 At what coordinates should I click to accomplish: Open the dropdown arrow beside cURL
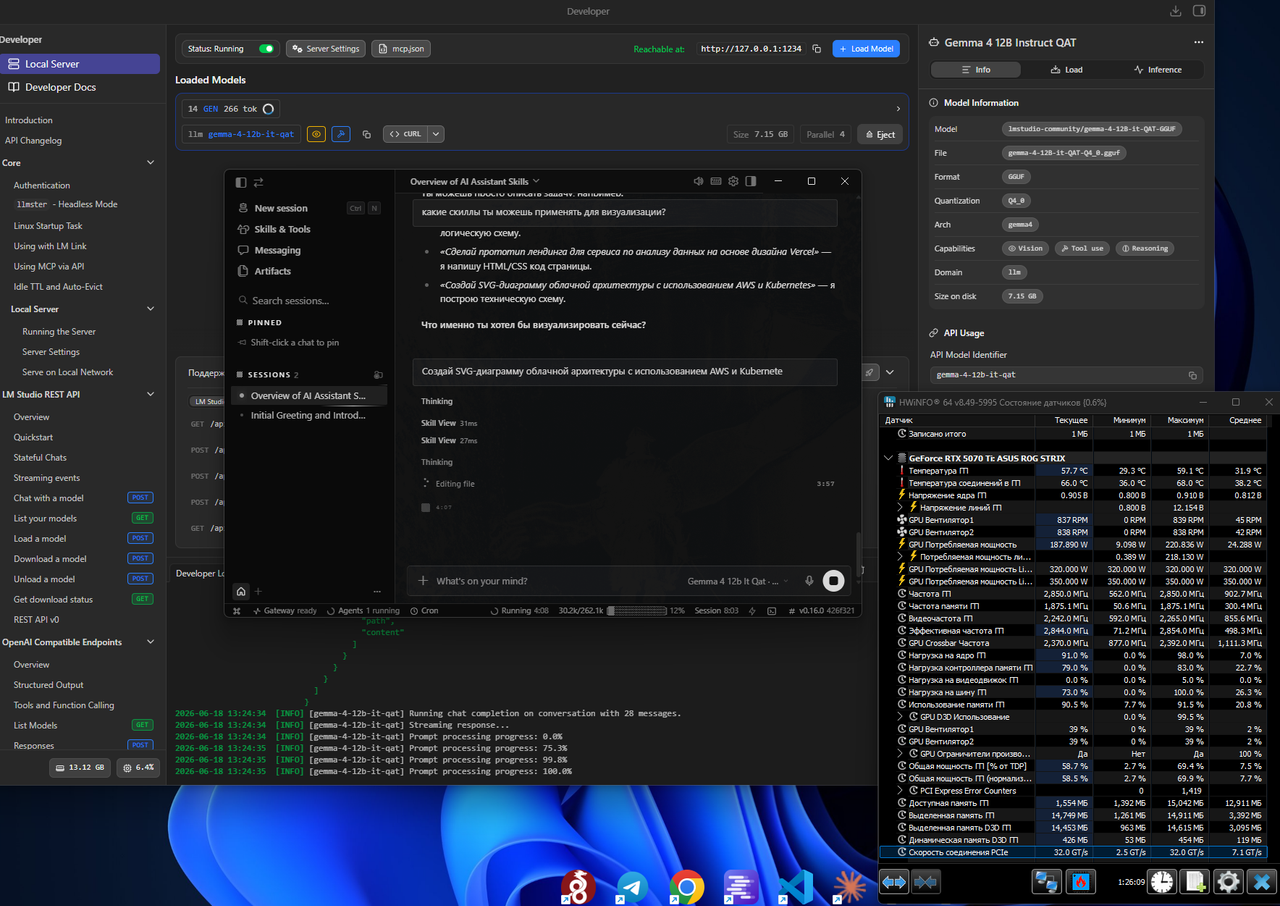(437, 134)
